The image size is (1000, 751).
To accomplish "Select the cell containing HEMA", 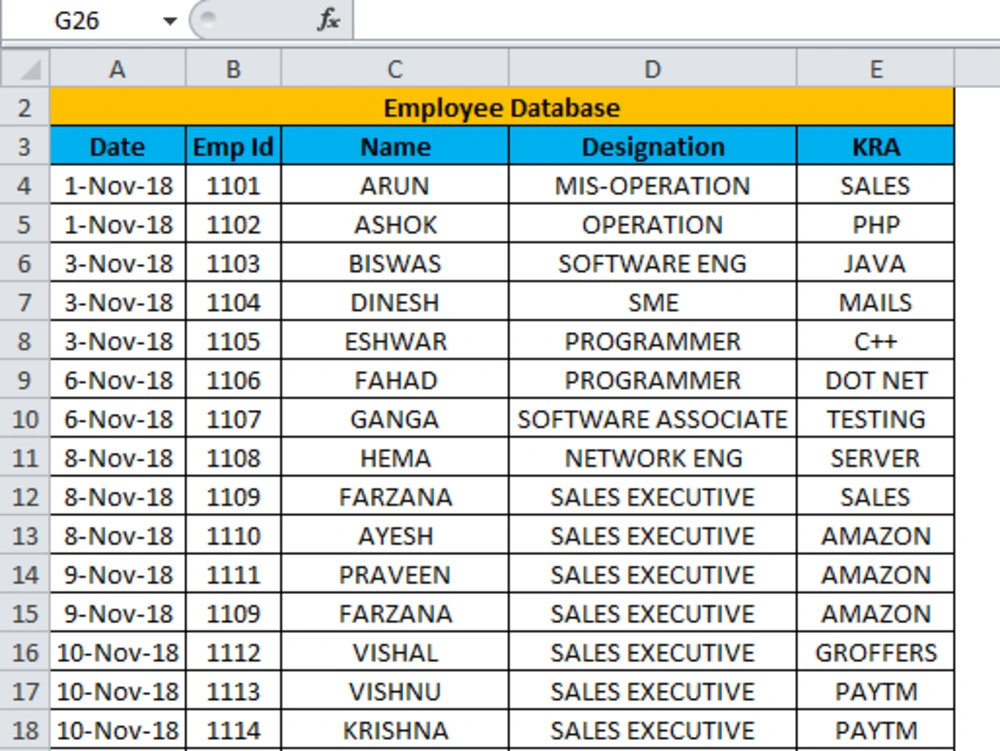I will pos(395,458).
